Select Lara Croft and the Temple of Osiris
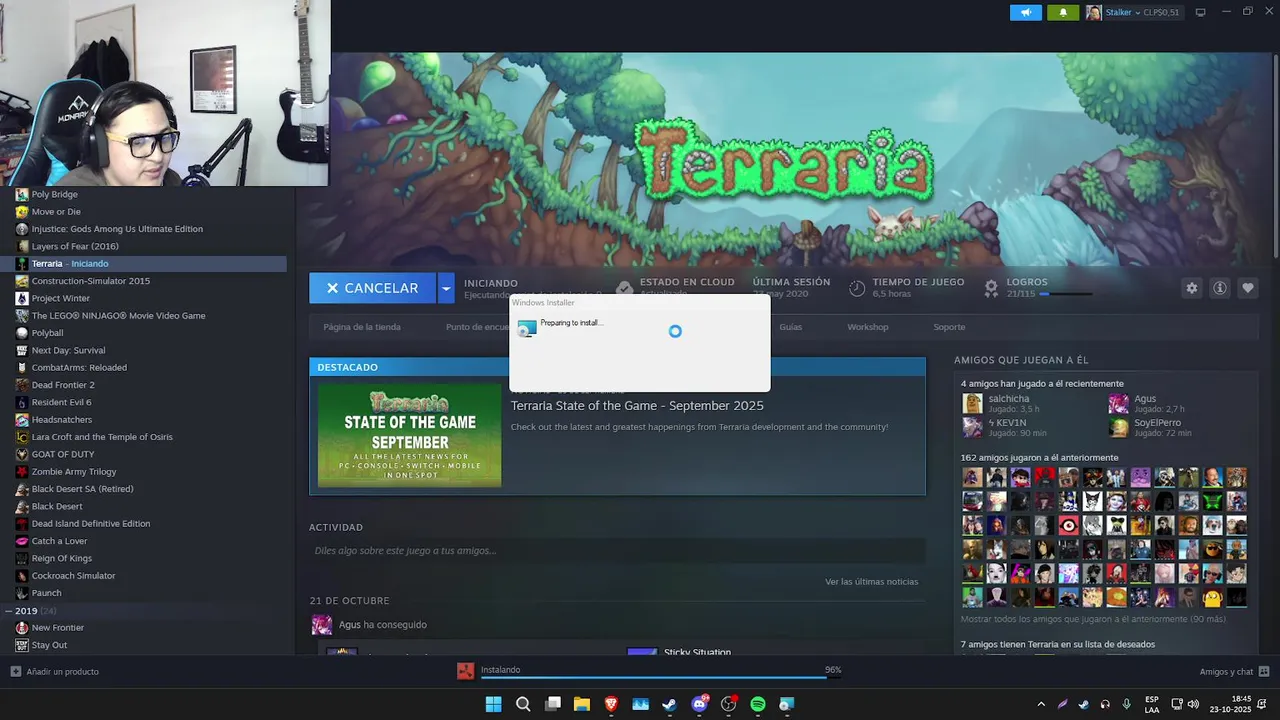1280x720 pixels. (102, 437)
